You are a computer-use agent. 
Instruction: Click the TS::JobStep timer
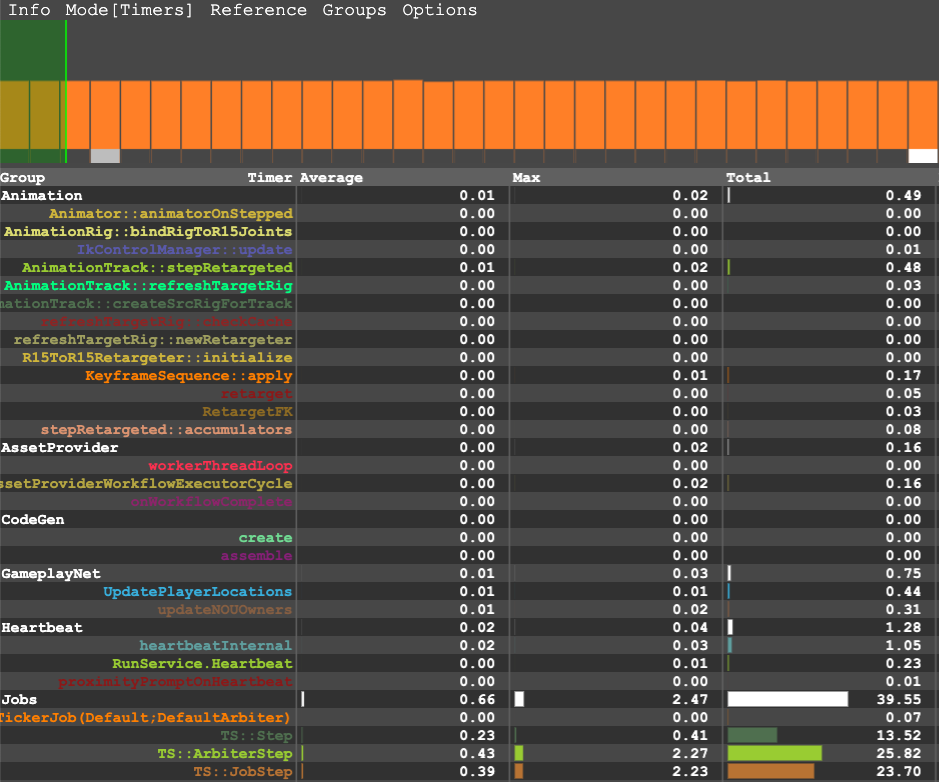(243, 771)
